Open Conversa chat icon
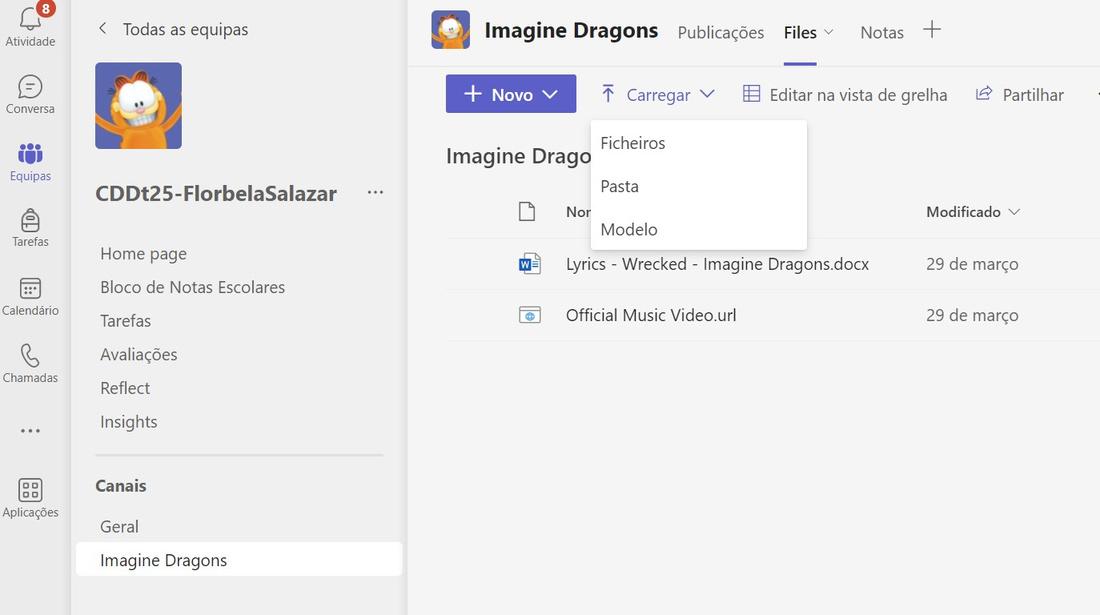Viewport: 1100px width, 615px height. (30, 87)
